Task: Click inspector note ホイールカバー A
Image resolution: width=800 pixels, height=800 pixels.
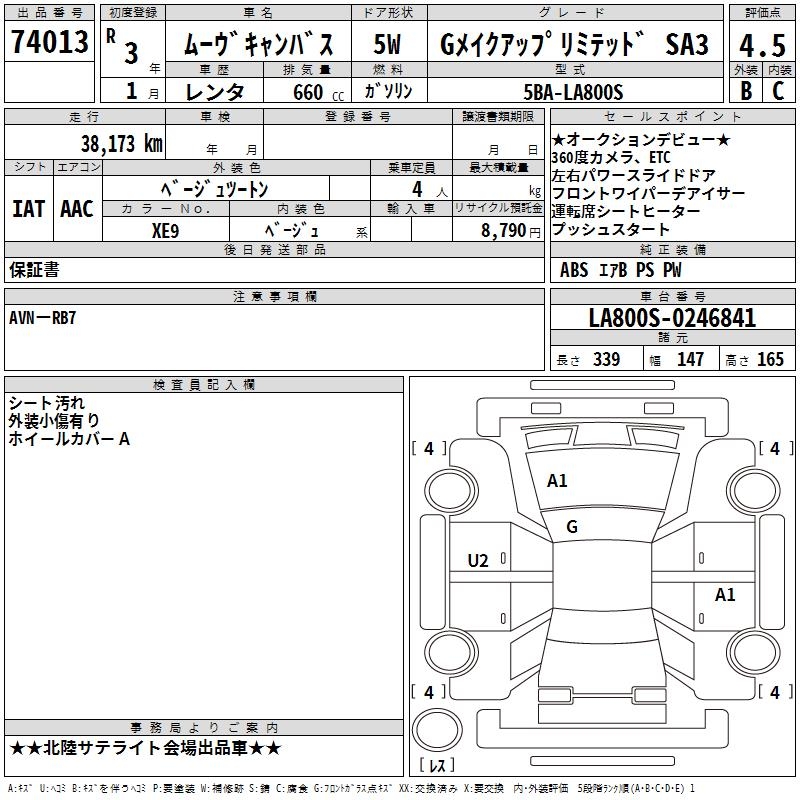Action: pos(69,439)
